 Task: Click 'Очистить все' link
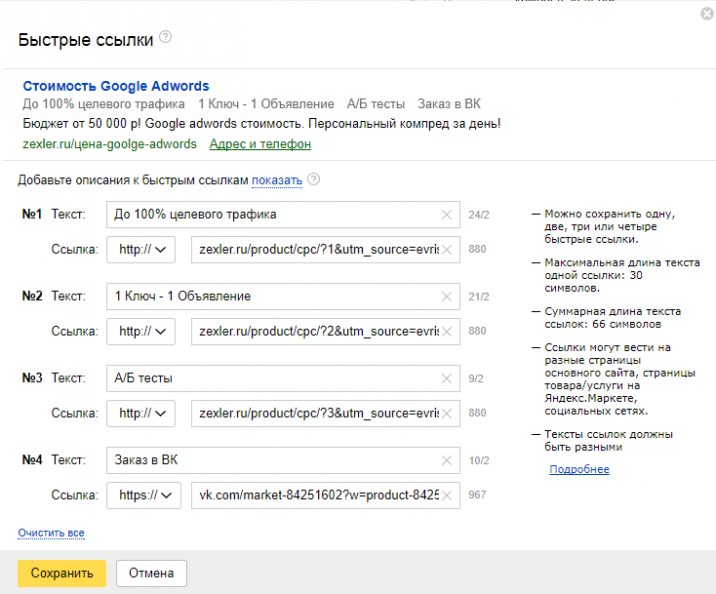tap(51, 533)
